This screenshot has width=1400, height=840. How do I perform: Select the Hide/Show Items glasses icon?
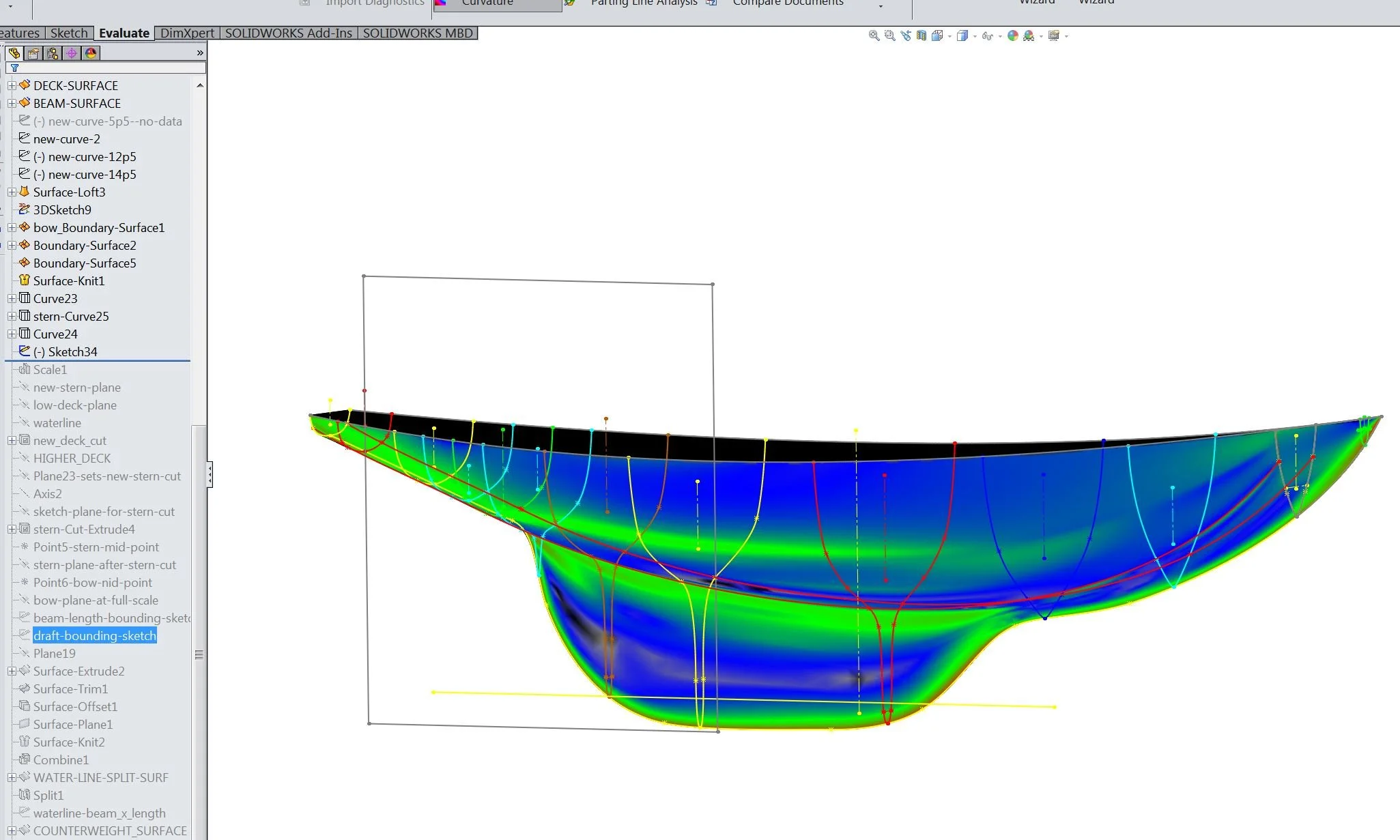coord(988,35)
